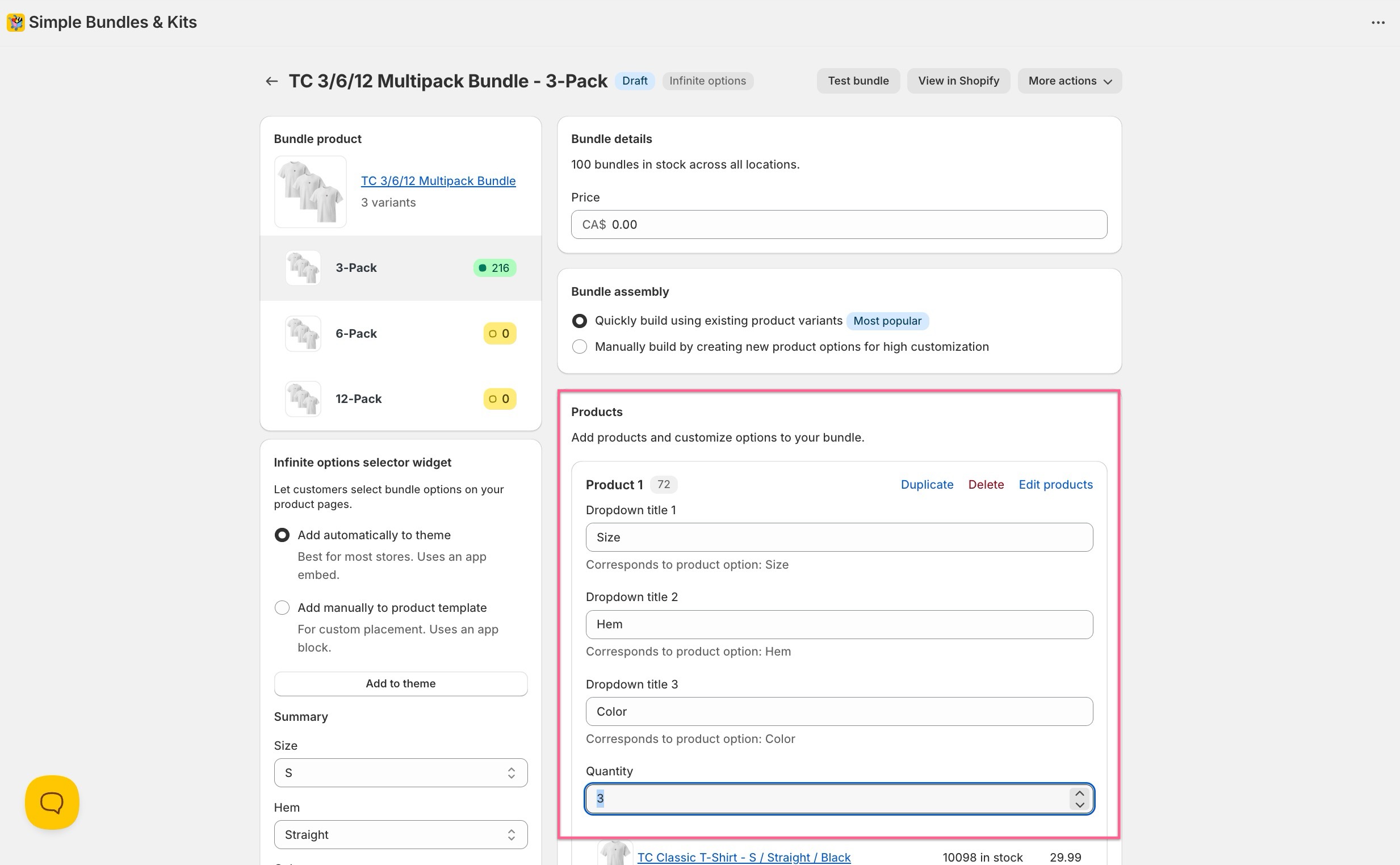This screenshot has height=865, width=1400.
Task: Select Add manually to product template
Action: (282, 607)
